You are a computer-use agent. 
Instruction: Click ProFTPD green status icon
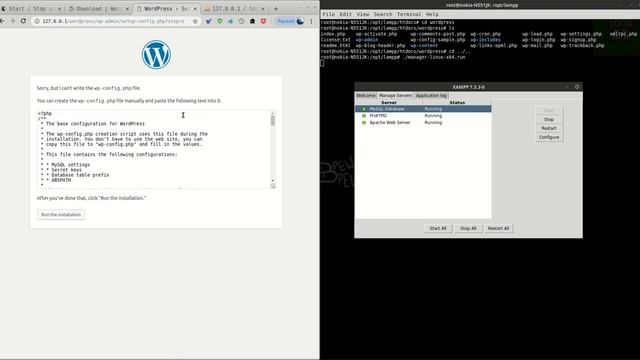[x=364, y=116]
